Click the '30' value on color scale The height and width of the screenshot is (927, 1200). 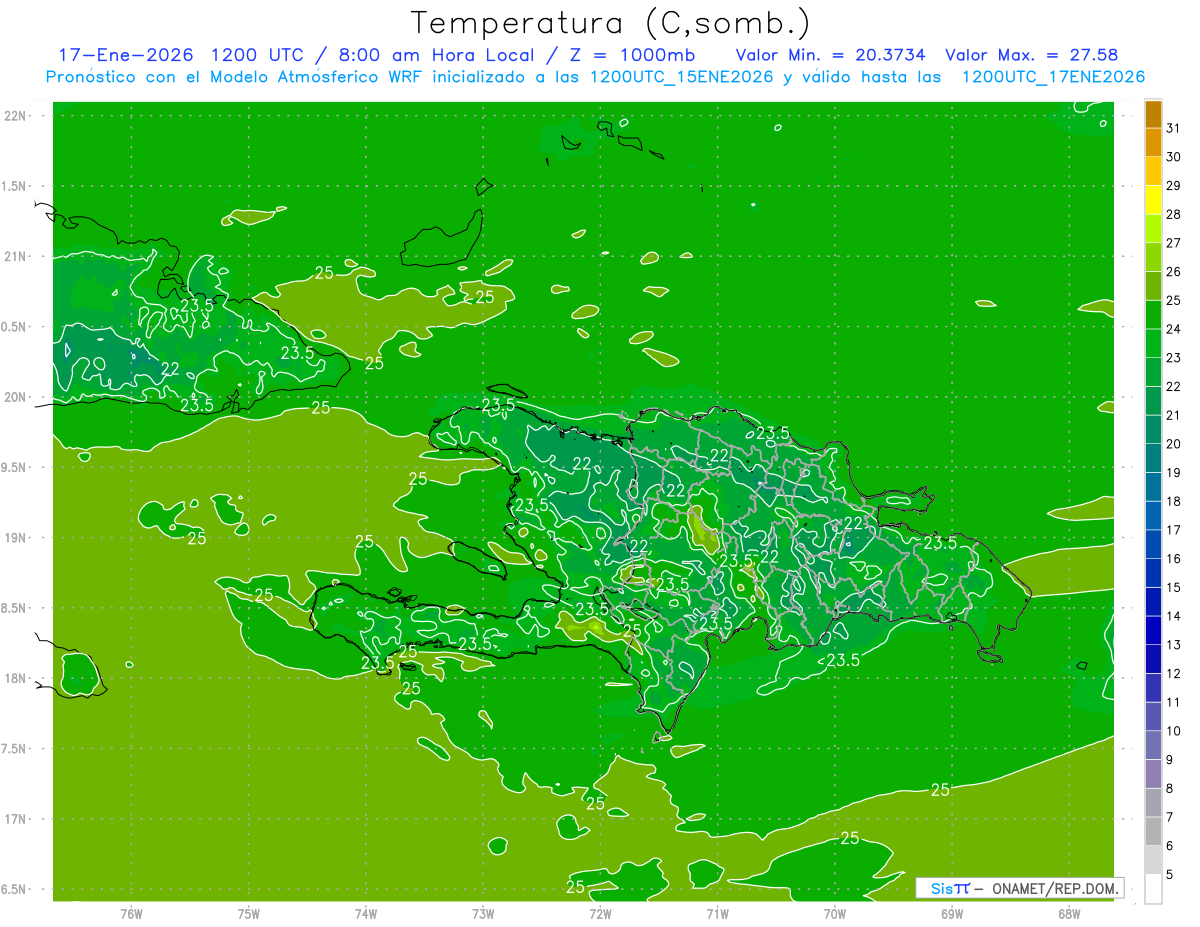pyautogui.click(x=1174, y=157)
